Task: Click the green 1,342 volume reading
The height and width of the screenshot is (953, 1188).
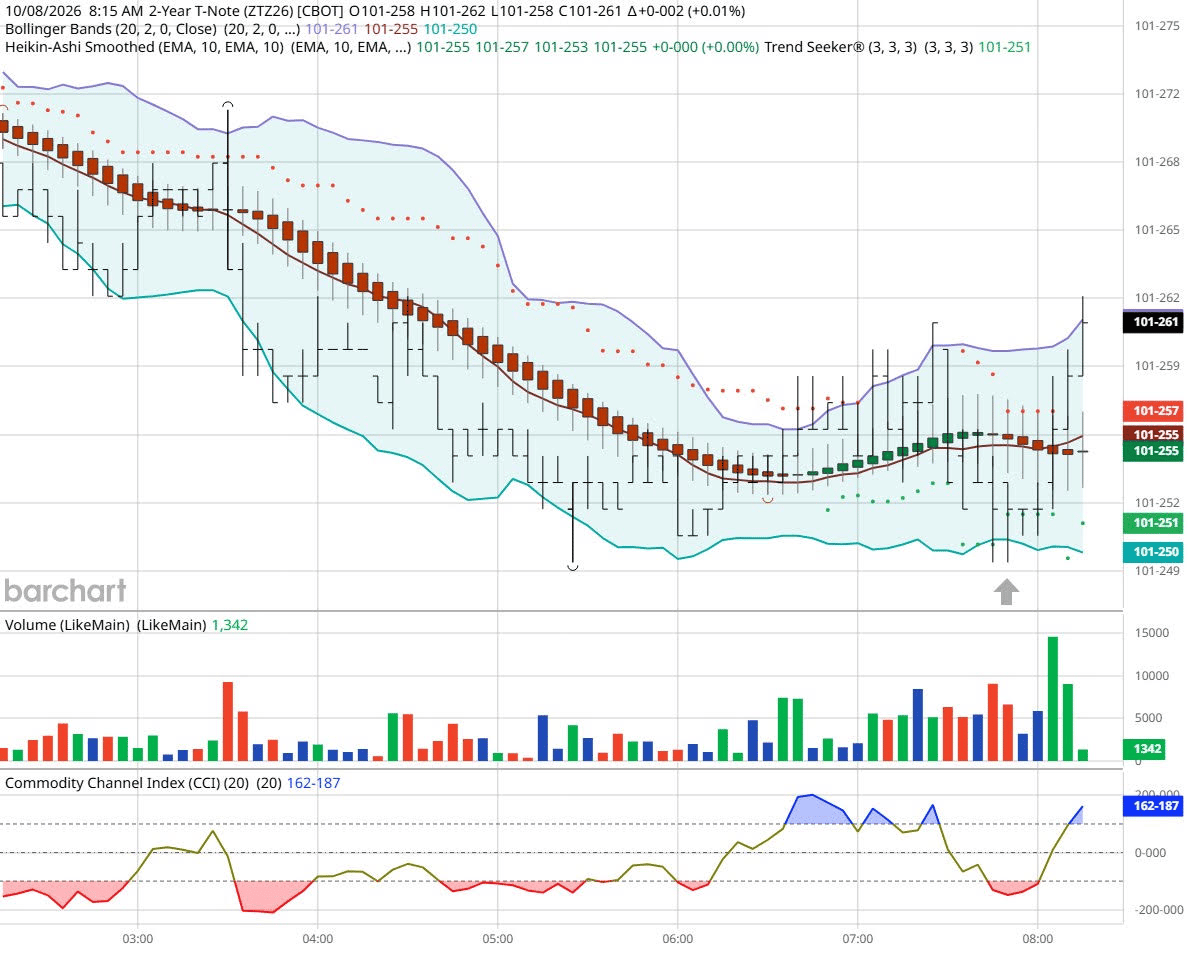Action: (x=230, y=625)
